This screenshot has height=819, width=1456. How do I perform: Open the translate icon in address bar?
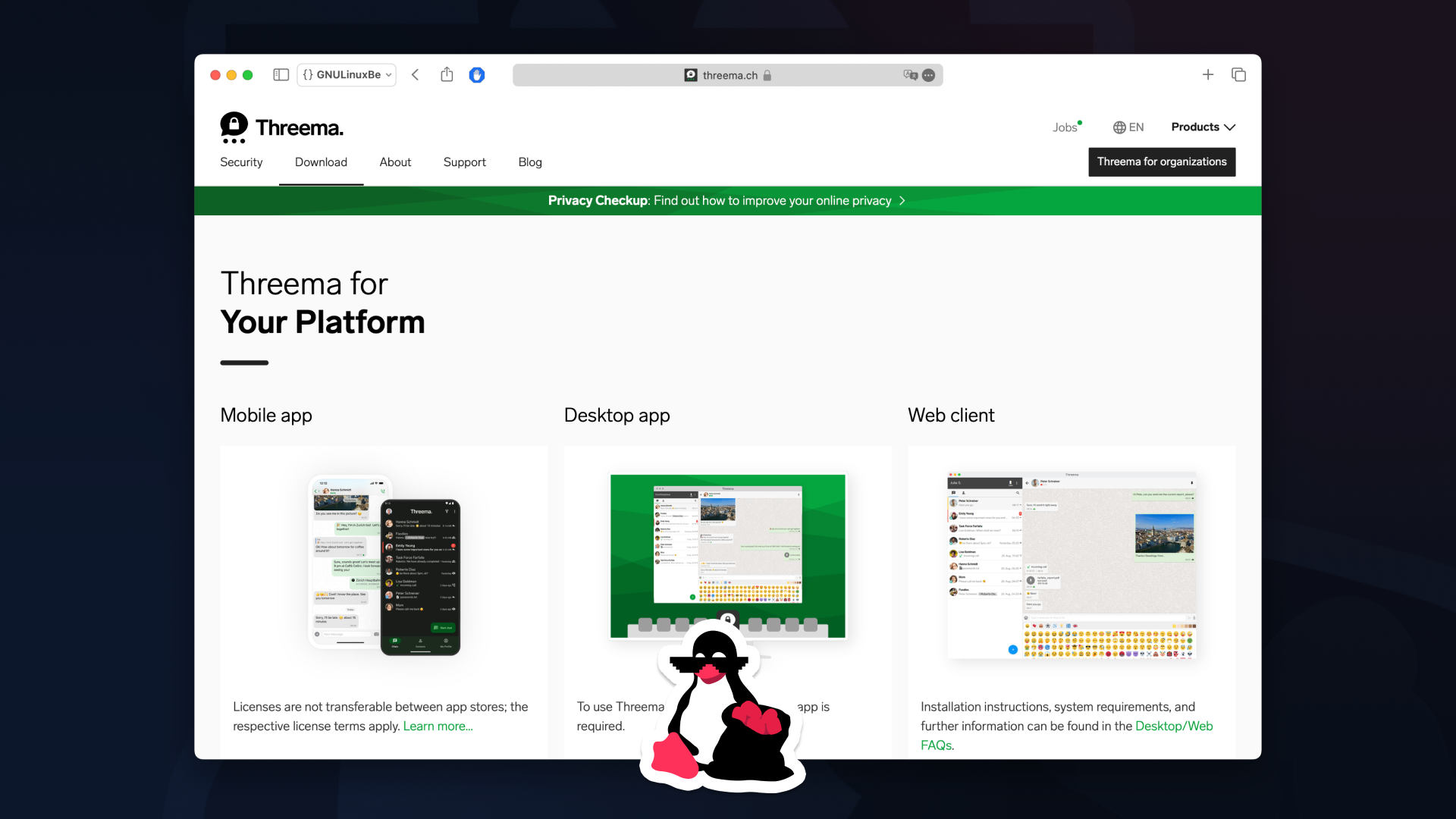[x=910, y=74]
